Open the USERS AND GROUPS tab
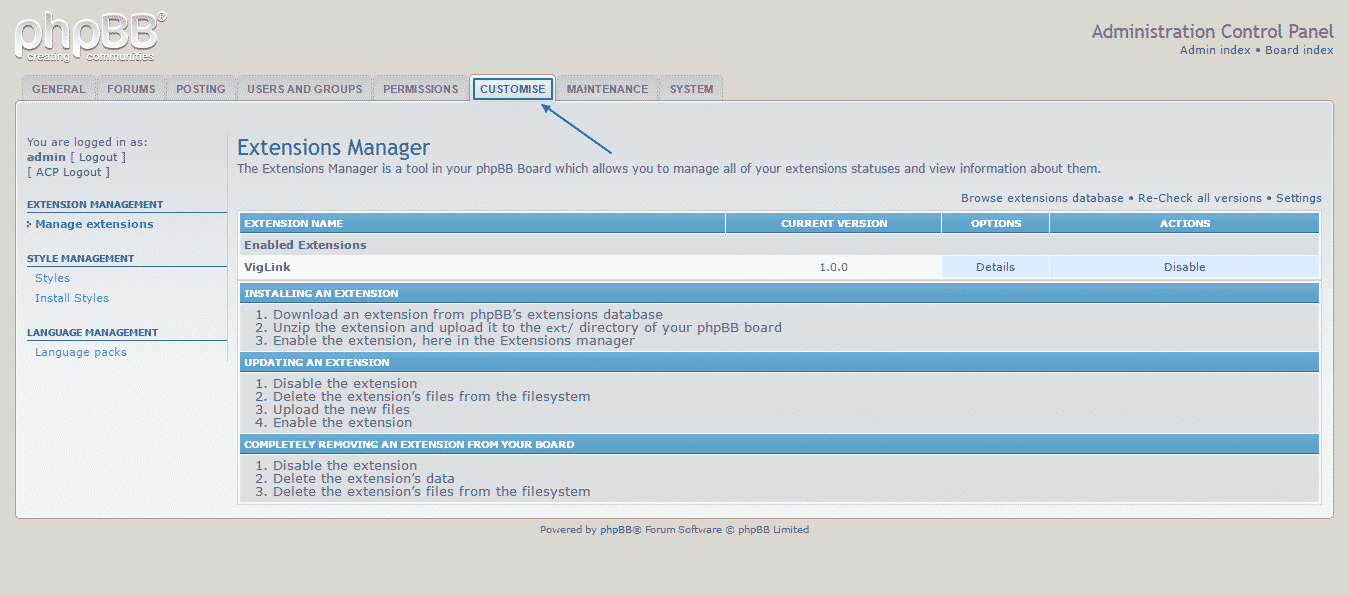Screen dimensions: 1349x596 click(x=304, y=88)
